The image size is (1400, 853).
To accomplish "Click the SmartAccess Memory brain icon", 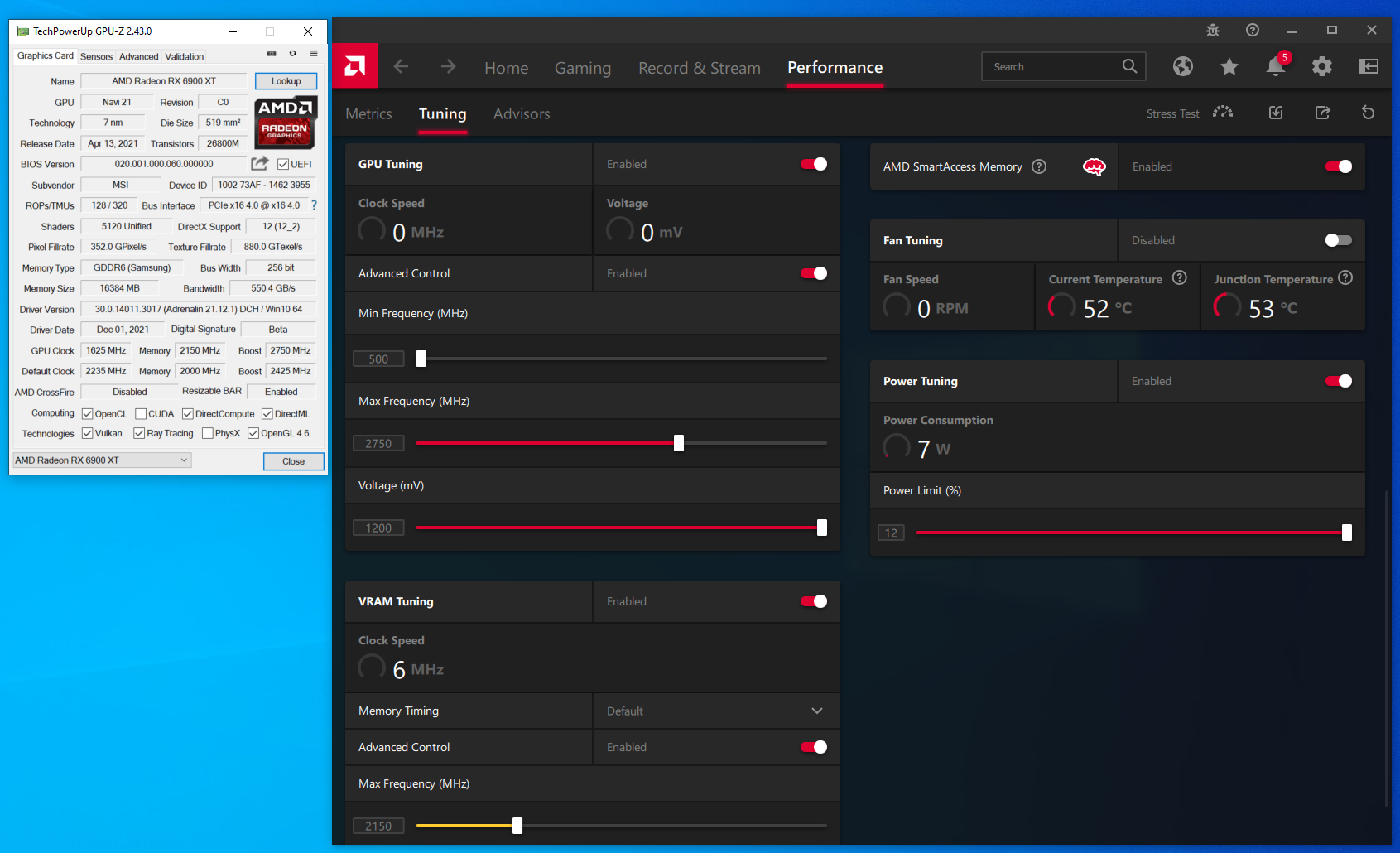I will coord(1095,167).
